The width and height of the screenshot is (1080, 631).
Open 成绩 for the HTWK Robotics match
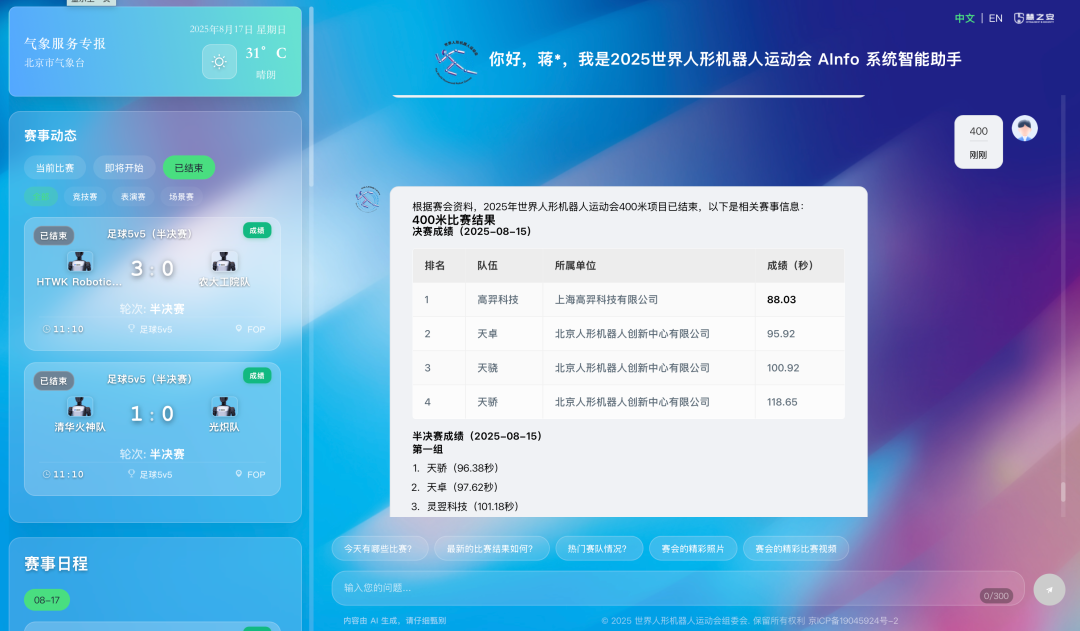click(x=257, y=231)
